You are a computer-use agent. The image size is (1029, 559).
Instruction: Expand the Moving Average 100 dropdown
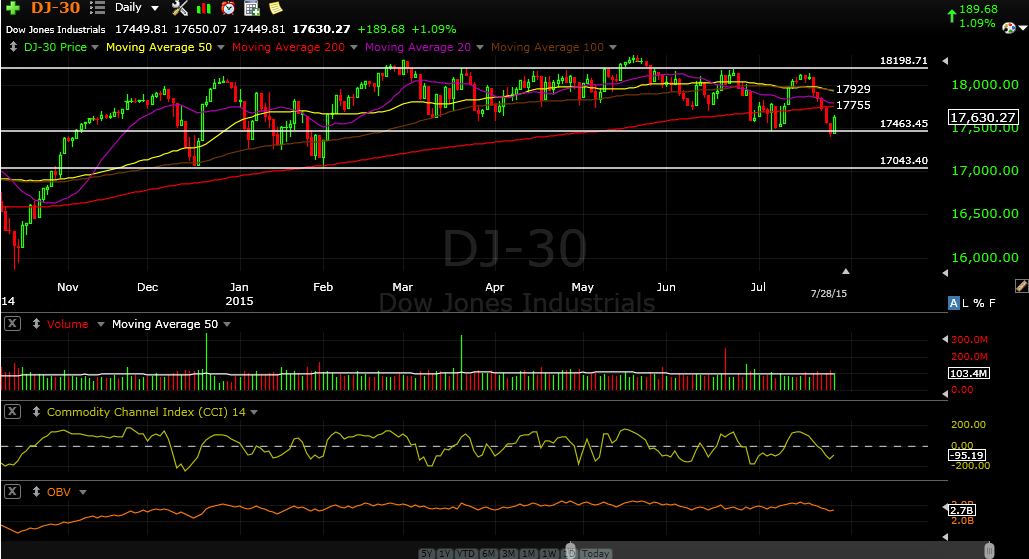click(613, 47)
